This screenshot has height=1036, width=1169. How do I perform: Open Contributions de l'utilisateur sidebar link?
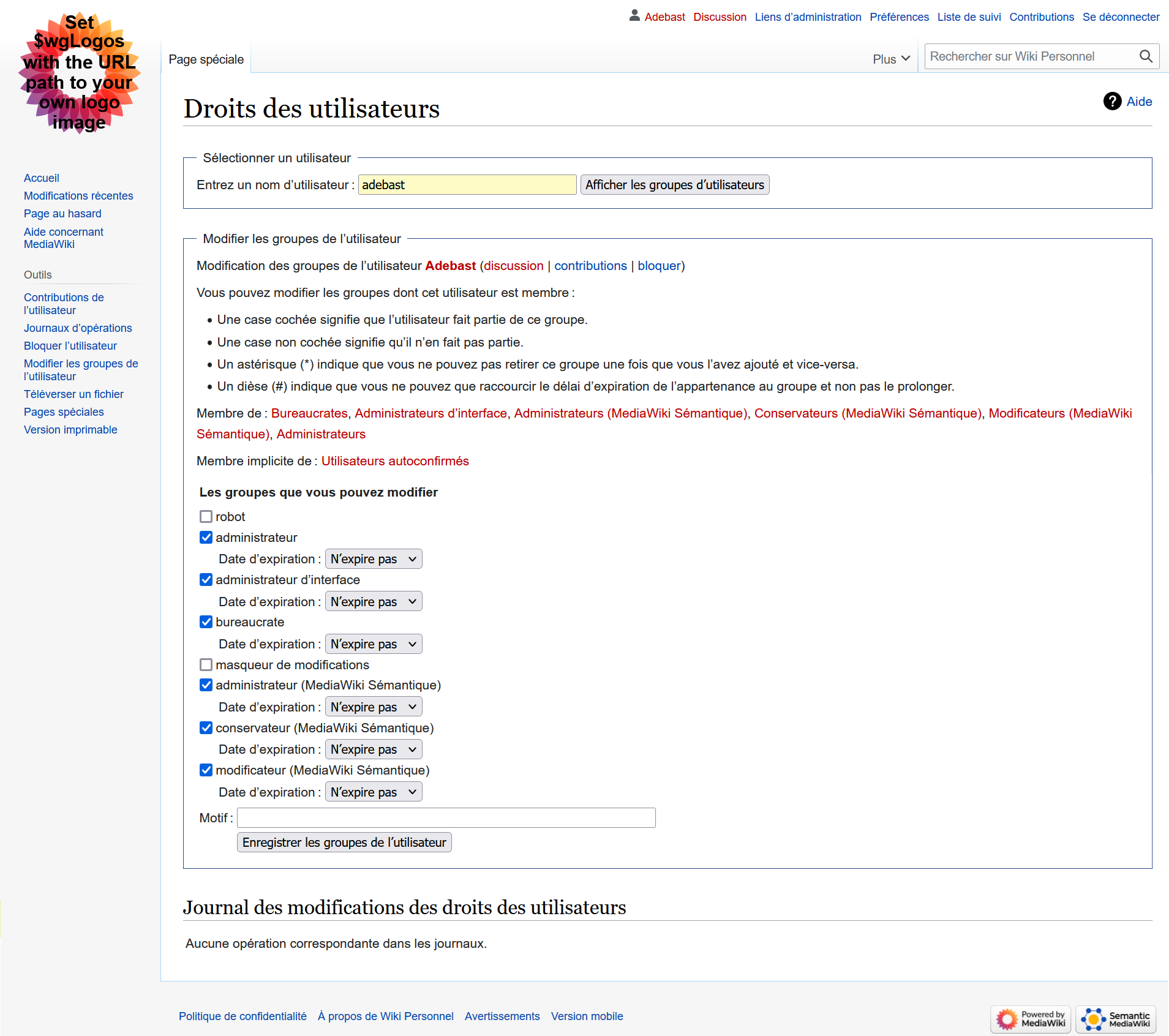[x=64, y=303]
